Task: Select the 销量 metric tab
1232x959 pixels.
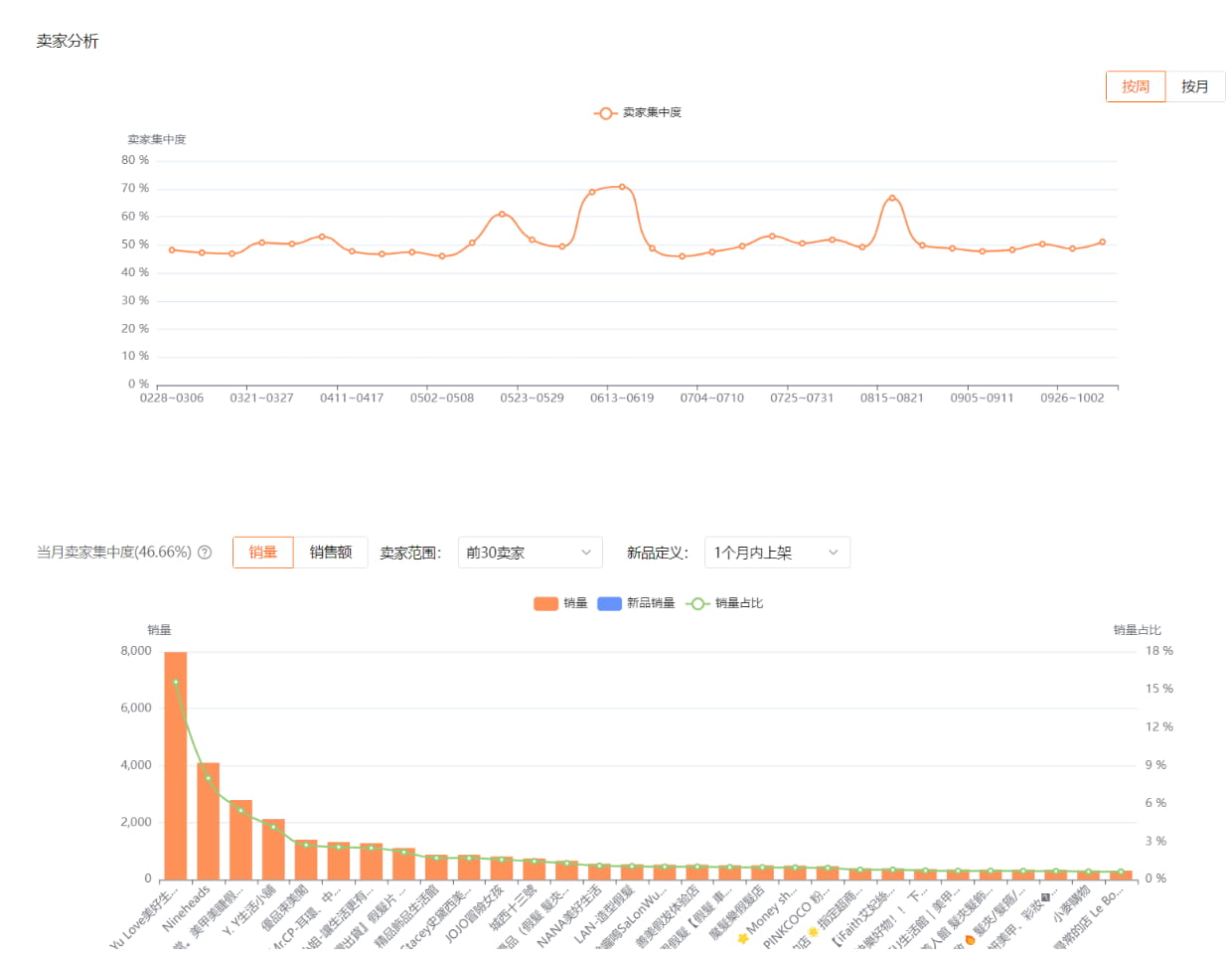Action: tap(262, 553)
